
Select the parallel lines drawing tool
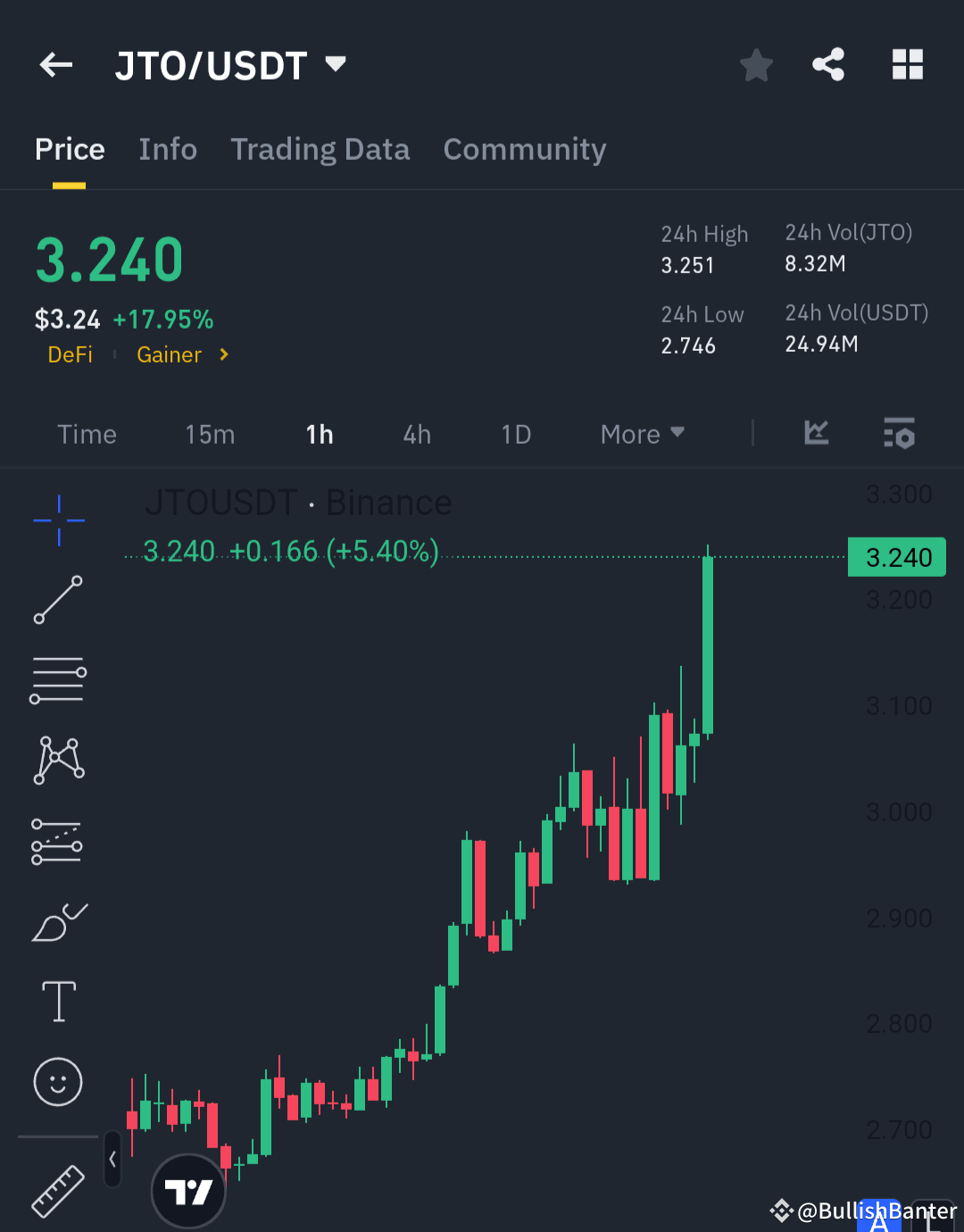click(x=58, y=679)
